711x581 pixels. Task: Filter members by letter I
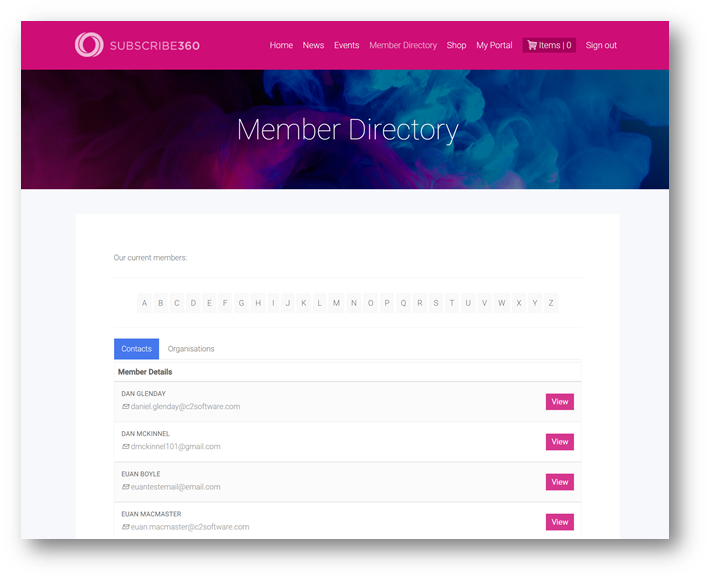(x=273, y=303)
